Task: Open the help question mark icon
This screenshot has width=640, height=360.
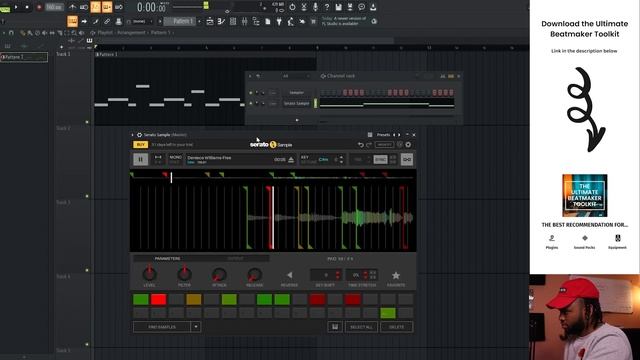Action: pos(327,7)
